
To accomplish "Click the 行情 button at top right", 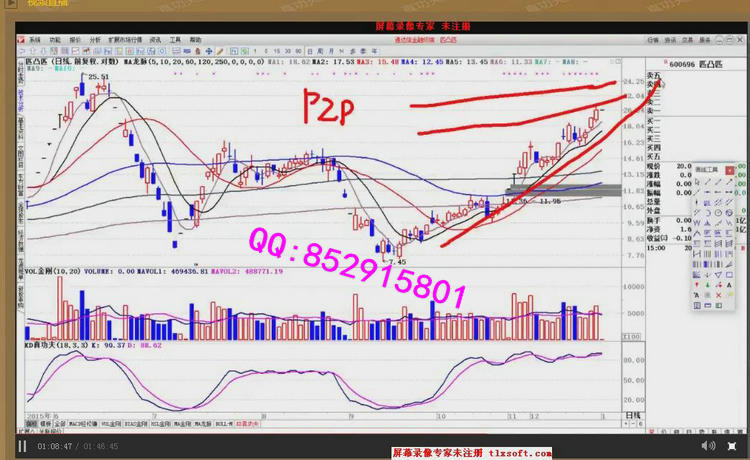I will pyautogui.click(x=653, y=40).
